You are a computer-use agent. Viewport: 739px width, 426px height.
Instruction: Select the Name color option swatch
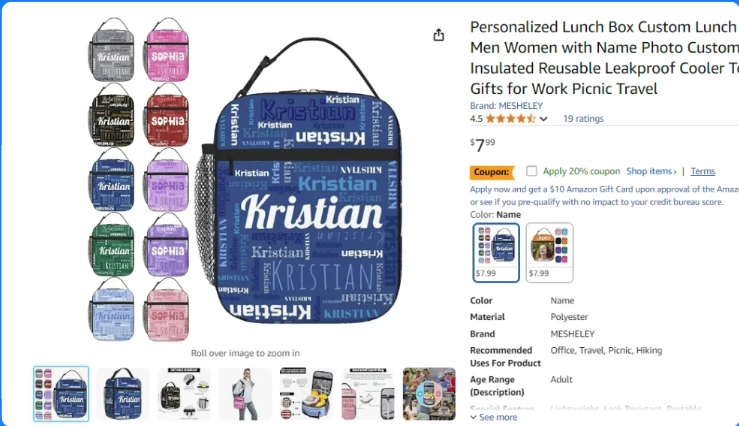click(x=496, y=253)
